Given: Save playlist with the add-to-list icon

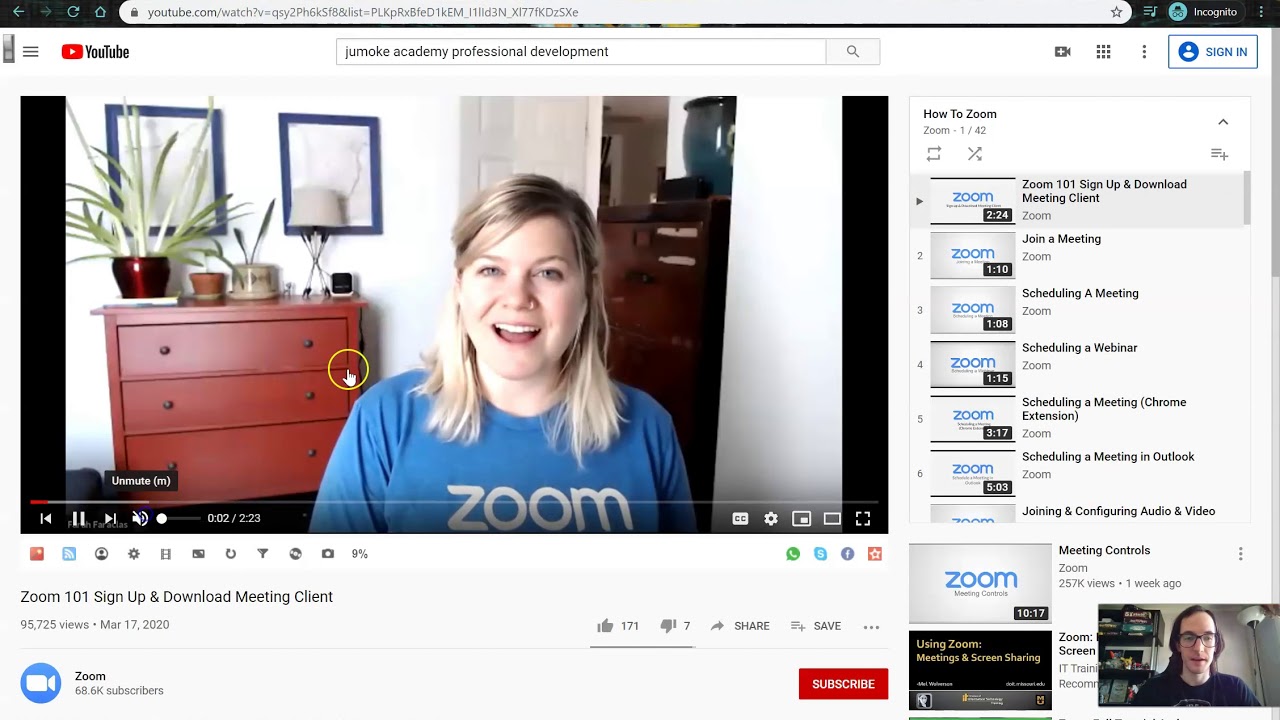Looking at the screenshot, I should tap(1219, 154).
